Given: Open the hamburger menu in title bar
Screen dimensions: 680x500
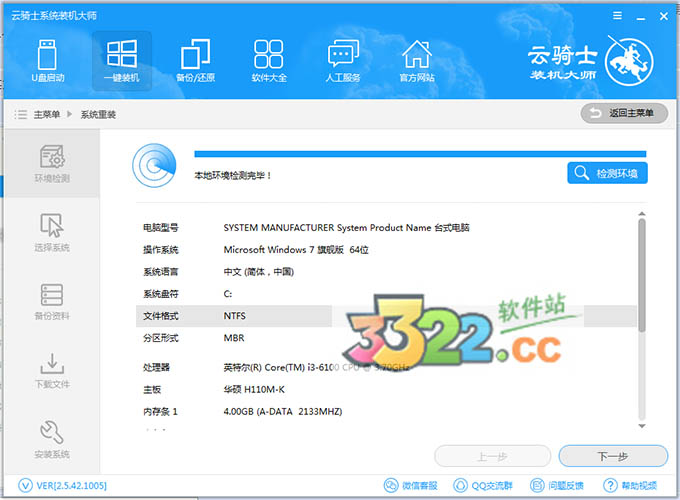Looking at the screenshot, I should 618,16.
